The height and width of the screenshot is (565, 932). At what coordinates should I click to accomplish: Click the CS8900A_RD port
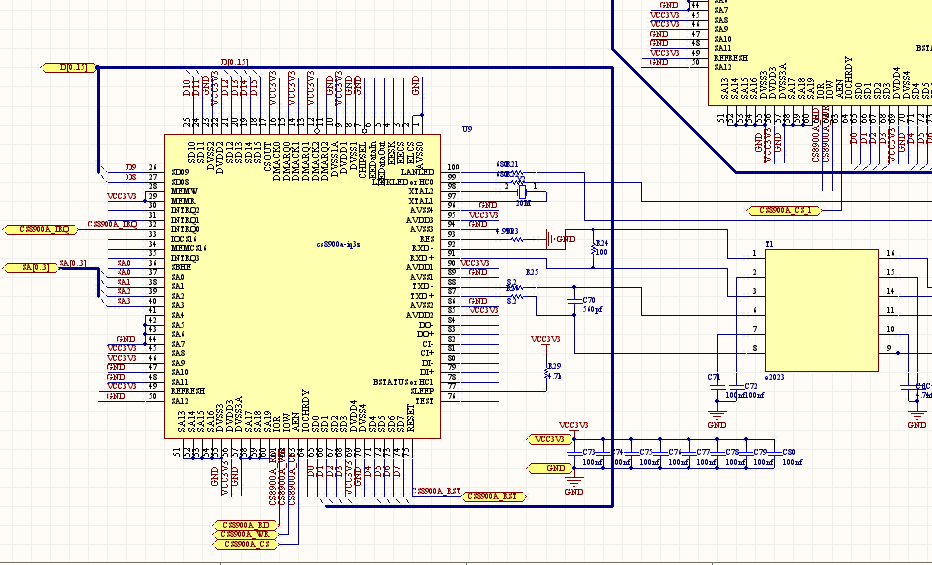[x=246, y=524]
